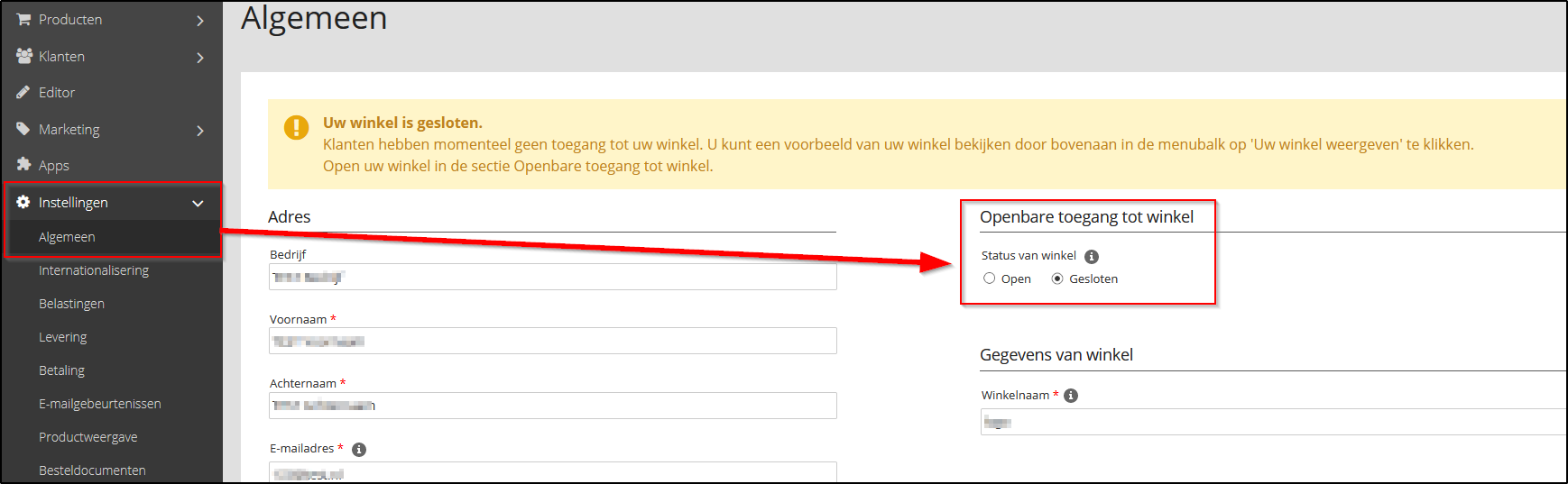Click the Editor pencil icon
Image resolution: width=1568 pixels, height=484 pixels.
tap(23, 92)
